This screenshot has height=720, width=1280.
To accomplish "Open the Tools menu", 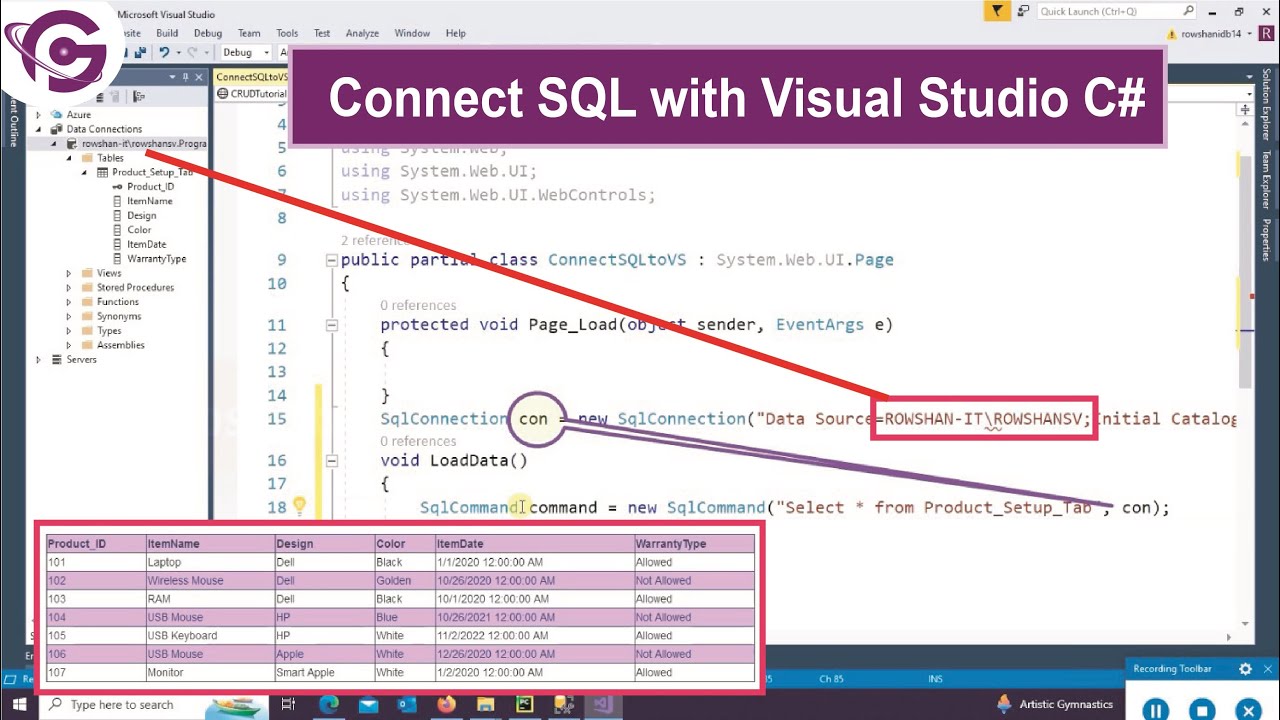I will click(287, 33).
